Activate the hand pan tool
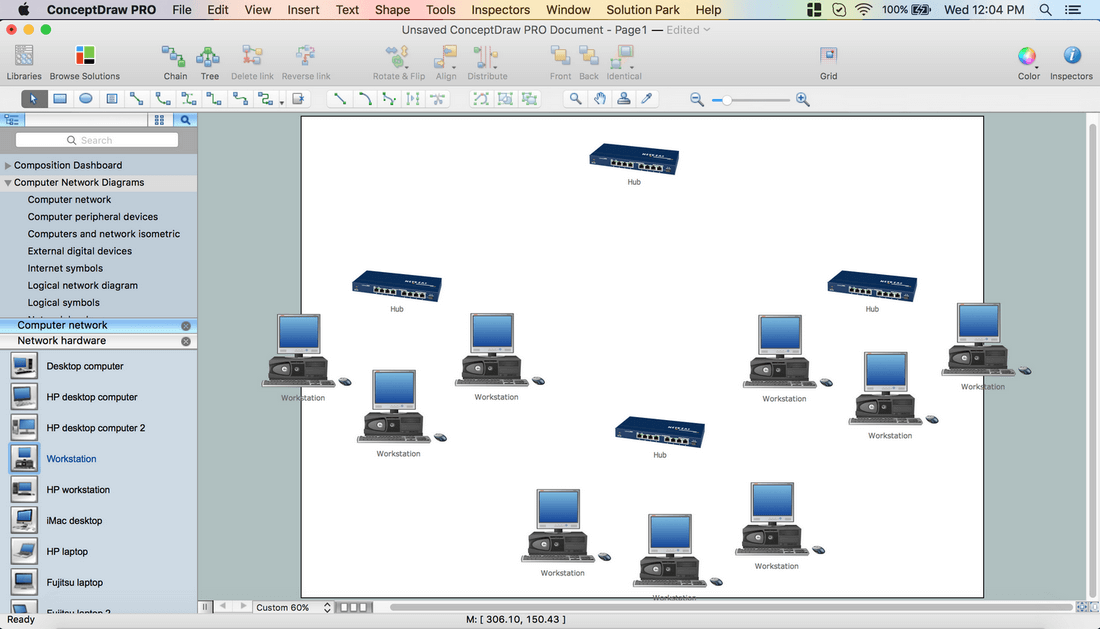Screen dimensions: 1100x629 click(599, 99)
